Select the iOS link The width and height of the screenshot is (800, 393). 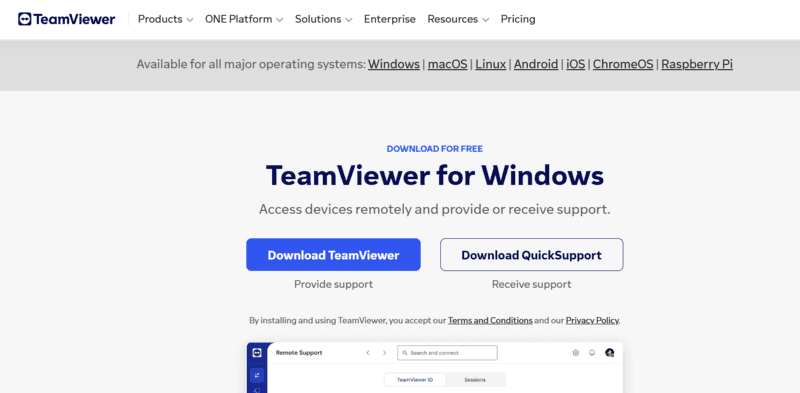pos(576,64)
